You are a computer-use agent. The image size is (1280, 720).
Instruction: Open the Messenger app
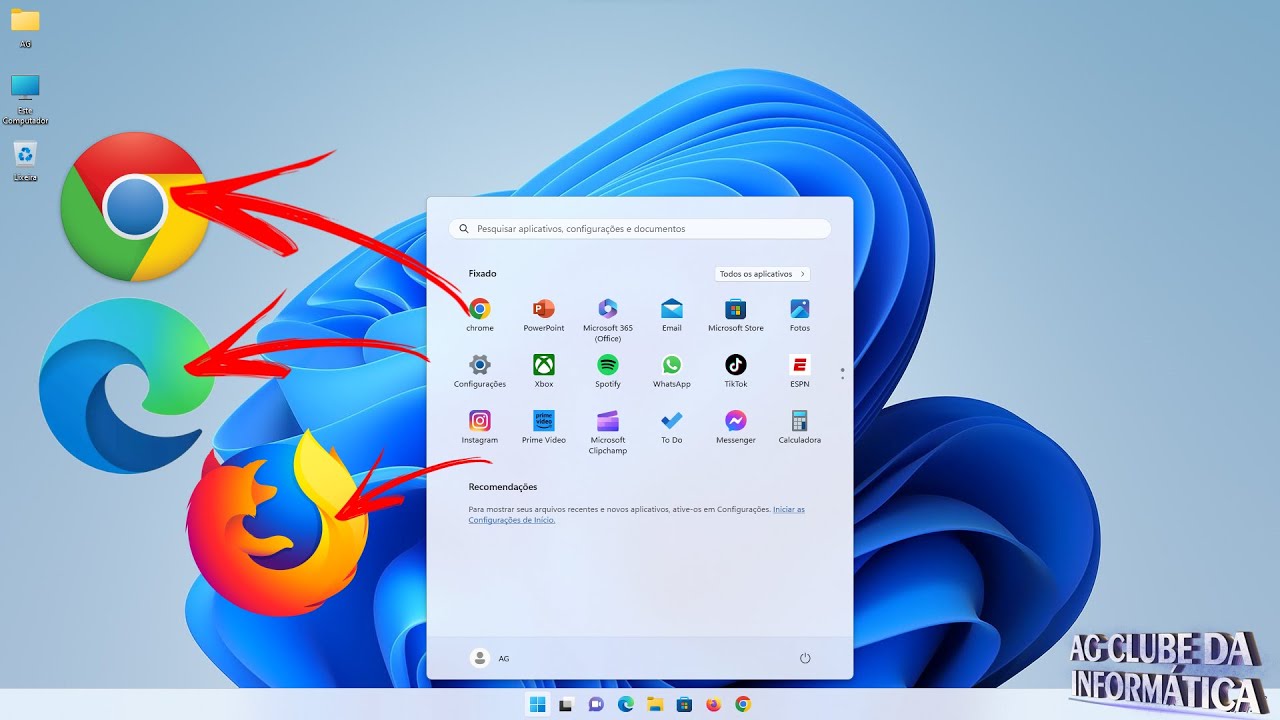click(736, 427)
